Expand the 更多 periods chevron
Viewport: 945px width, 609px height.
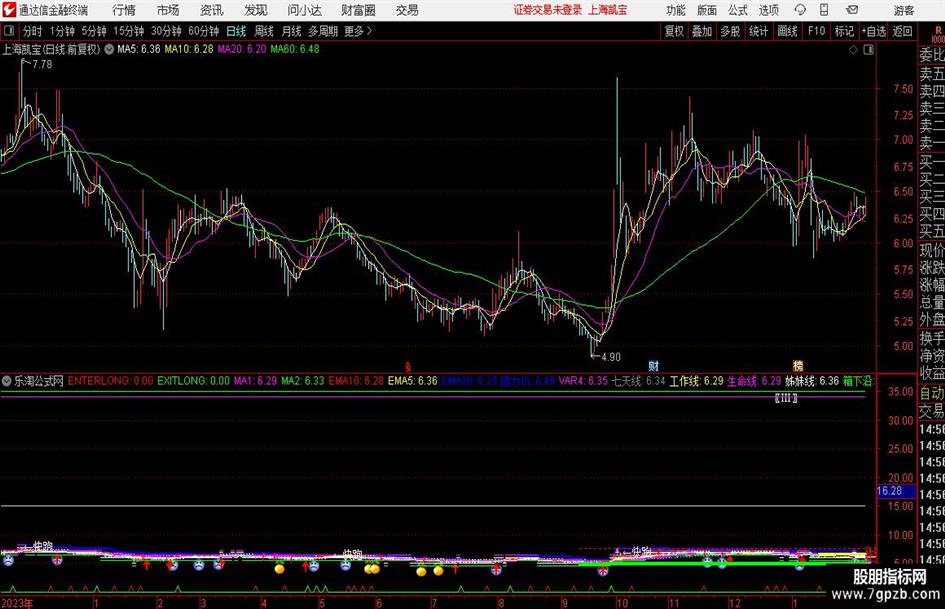359,31
